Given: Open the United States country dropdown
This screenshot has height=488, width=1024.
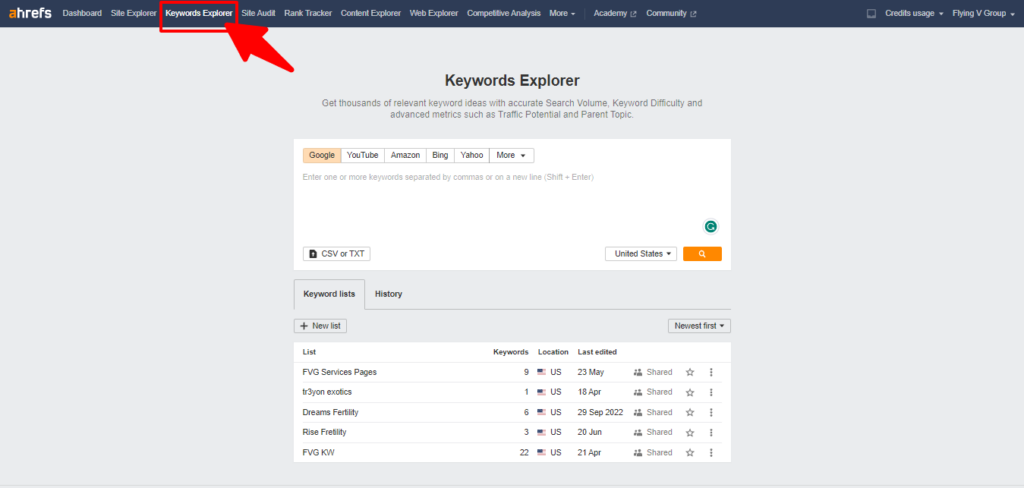Looking at the screenshot, I should click(641, 253).
